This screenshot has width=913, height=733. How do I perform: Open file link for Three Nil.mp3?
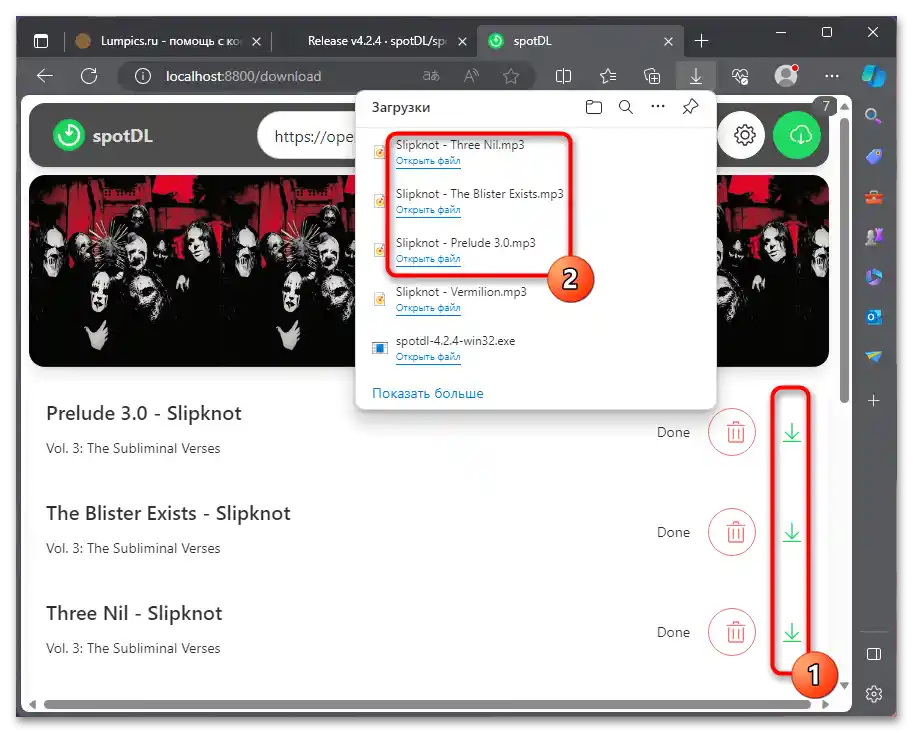coord(428,161)
